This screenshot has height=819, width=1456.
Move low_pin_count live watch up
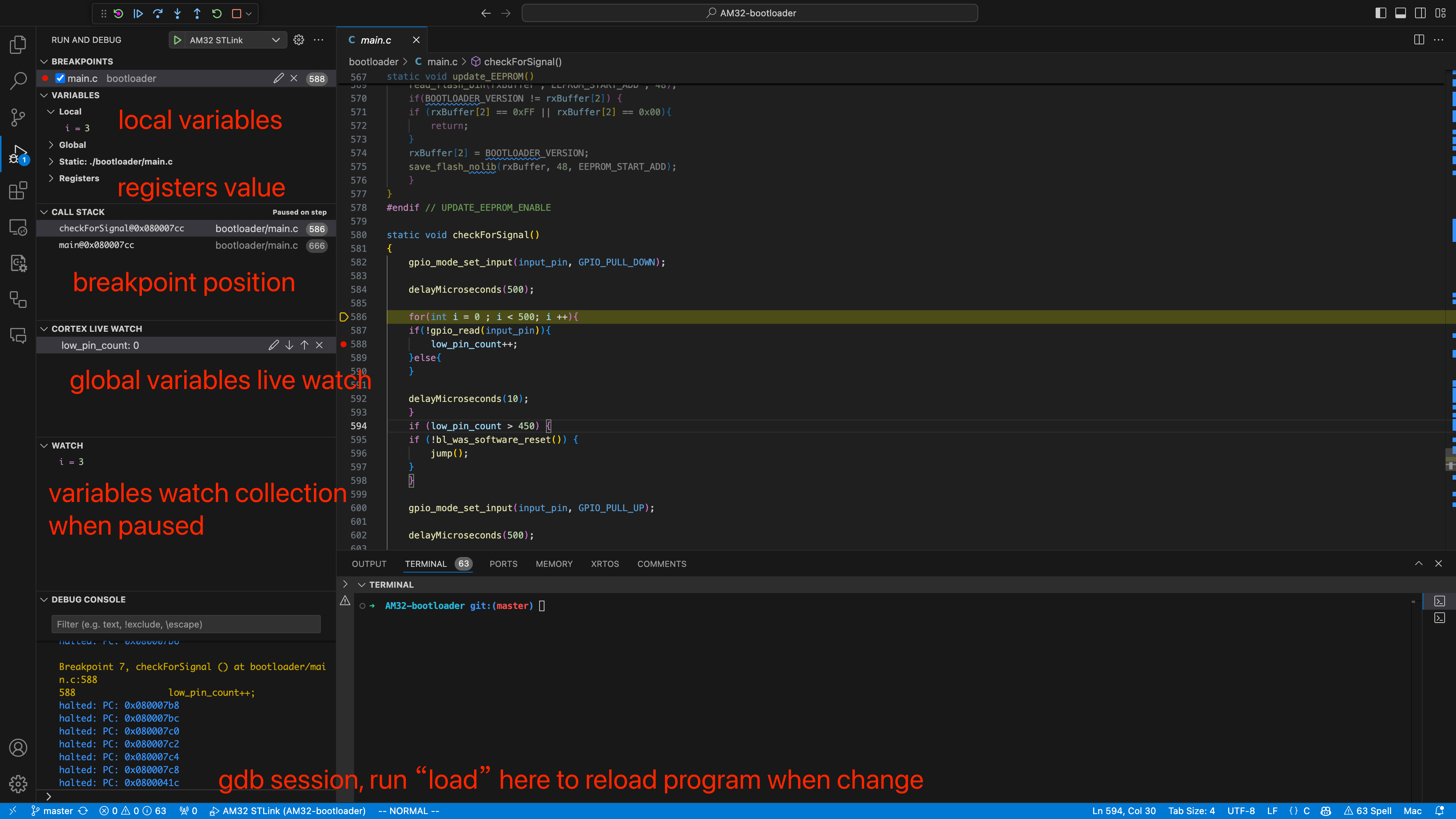tap(304, 345)
